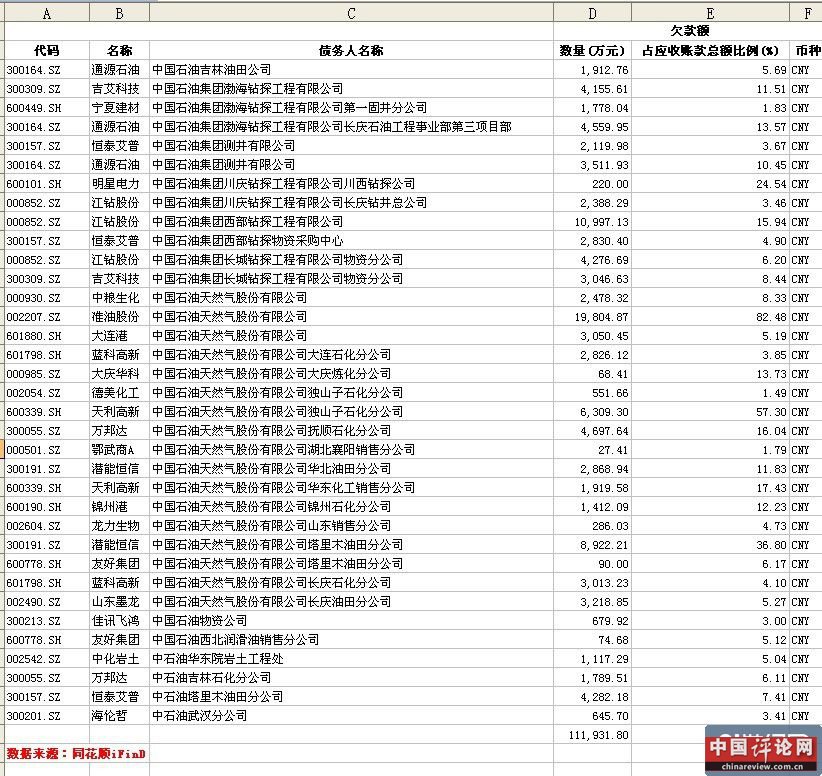Select column A header
The image size is (822, 776).
(x=47, y=13)
